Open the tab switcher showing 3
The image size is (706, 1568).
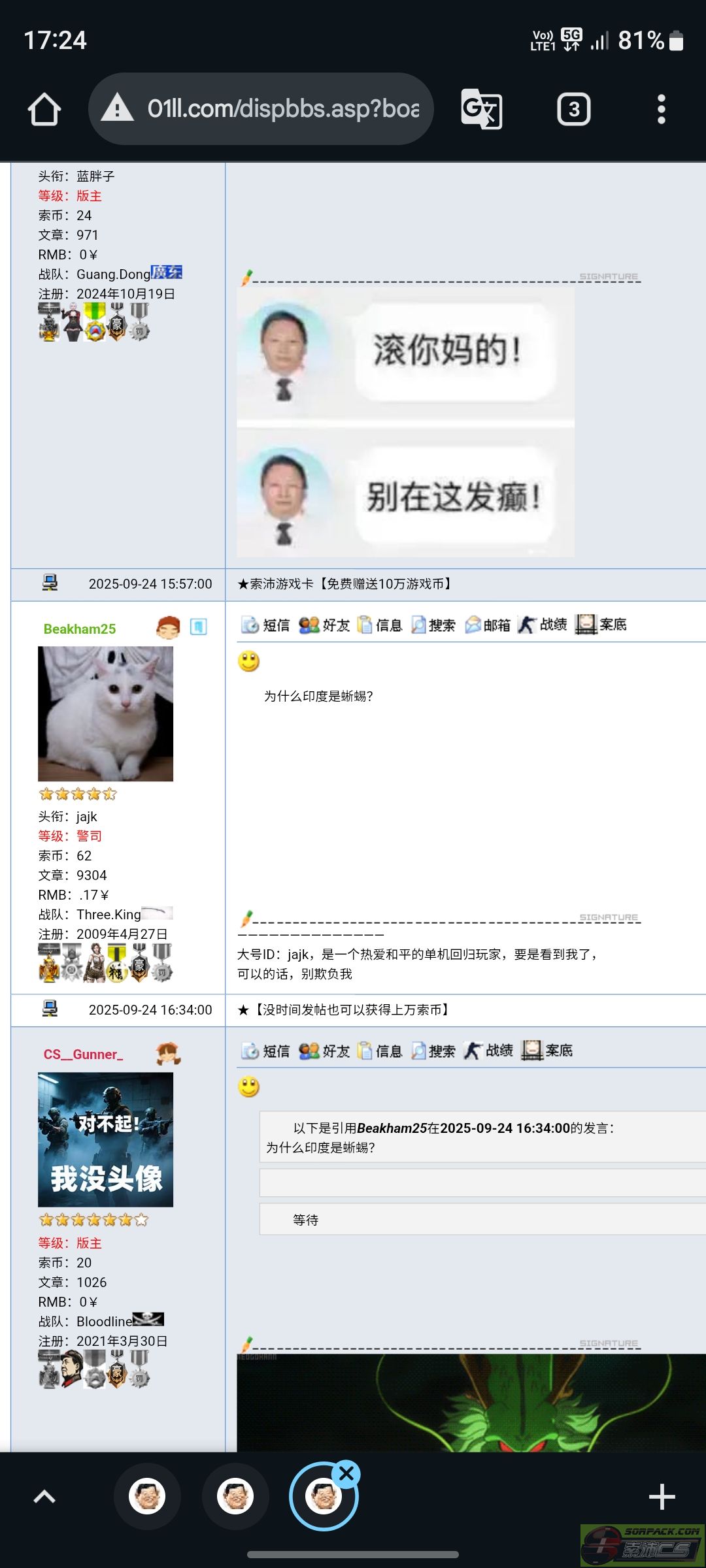point(574,109)
